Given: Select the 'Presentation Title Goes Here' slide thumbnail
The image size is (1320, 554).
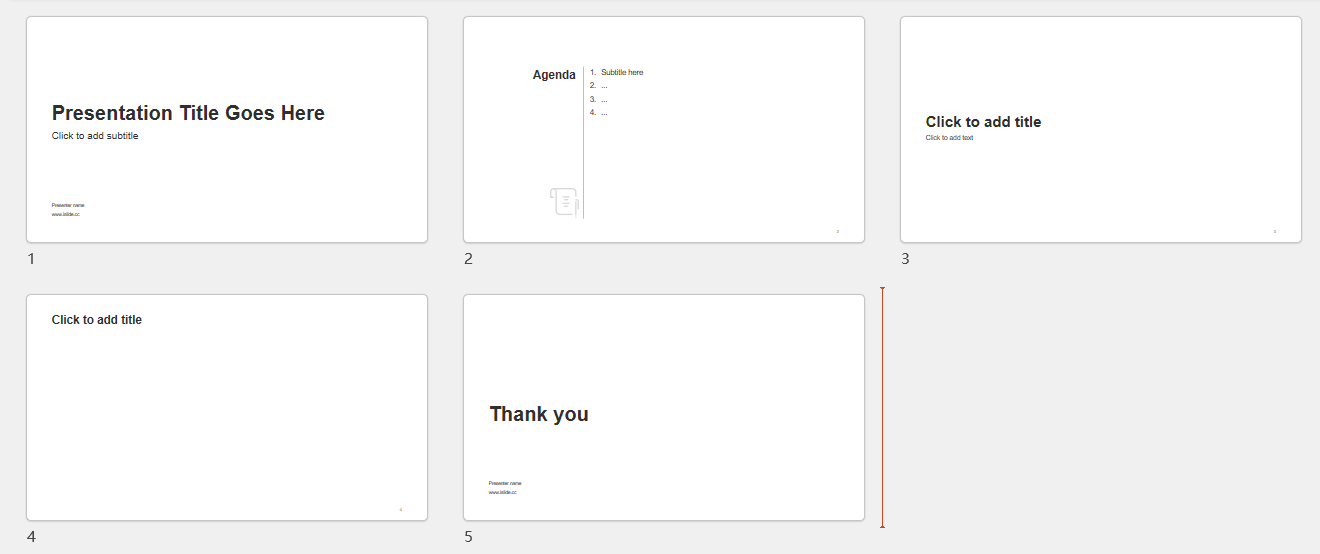Looking at the screenshot, I should [x=227, y=129].
